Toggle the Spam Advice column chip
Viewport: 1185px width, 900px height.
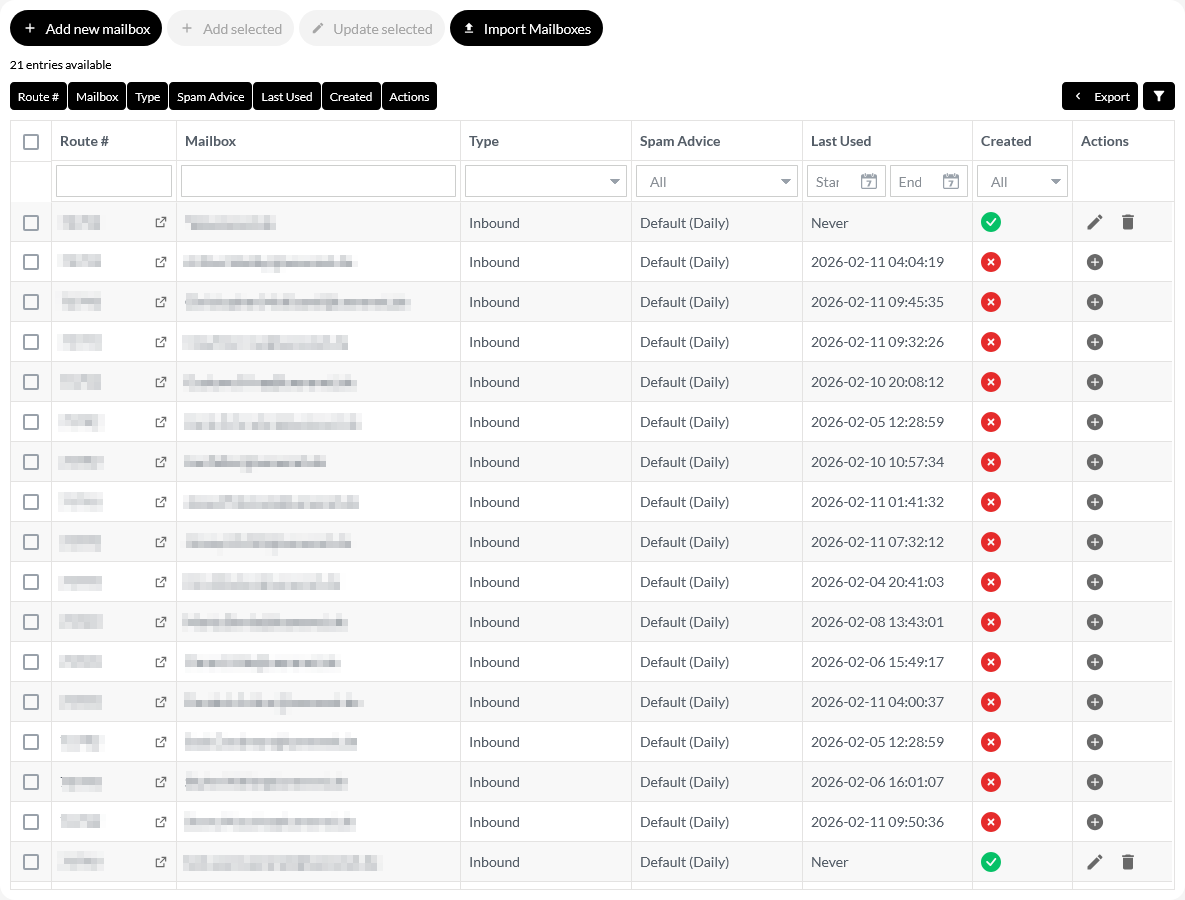click(x=210, y=96)
